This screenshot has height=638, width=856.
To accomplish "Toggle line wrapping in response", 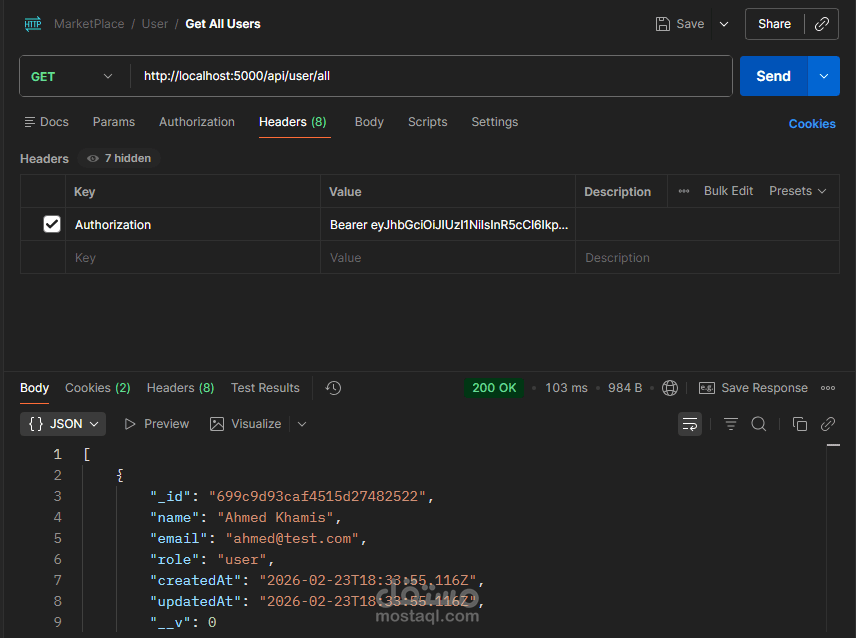I will point(690,424).
